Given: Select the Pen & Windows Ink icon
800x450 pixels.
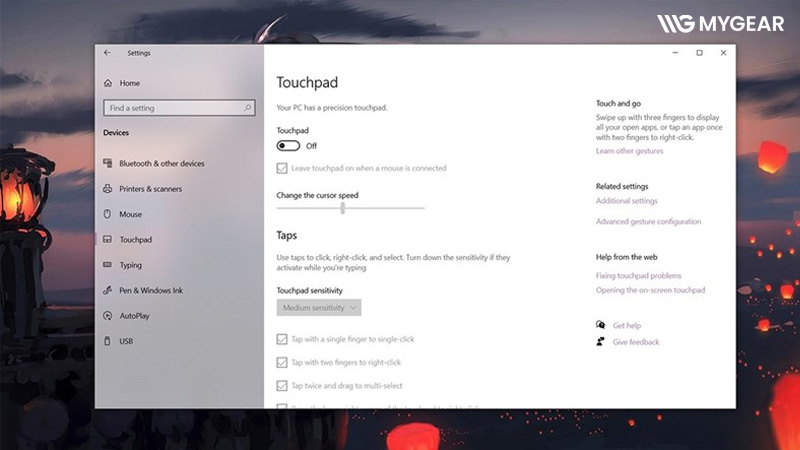Looking at the screenshot, I should click(x=108, y=290).
